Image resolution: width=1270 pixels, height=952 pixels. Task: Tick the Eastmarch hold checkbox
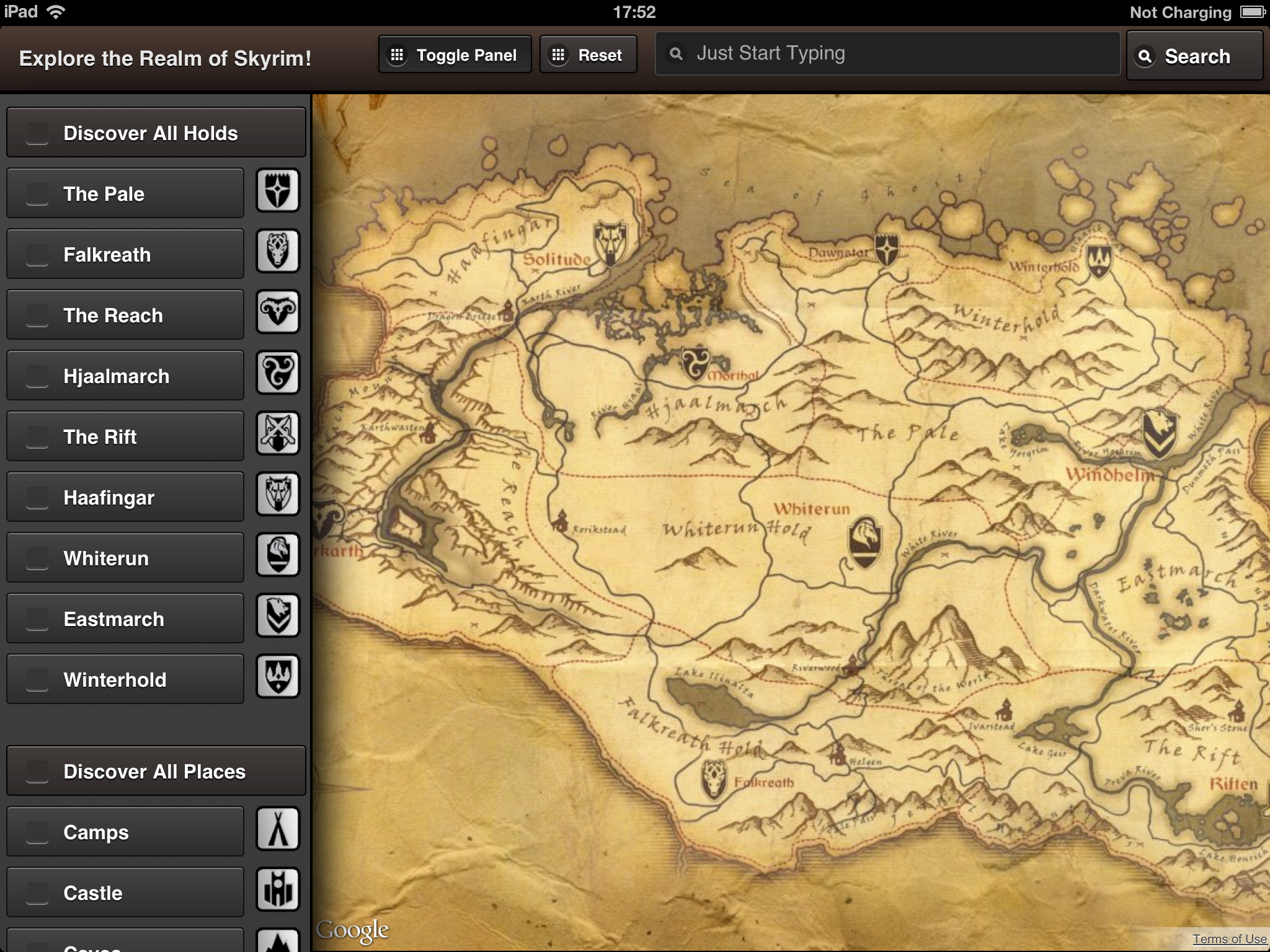pyautogui.click(x=37, y=619)
